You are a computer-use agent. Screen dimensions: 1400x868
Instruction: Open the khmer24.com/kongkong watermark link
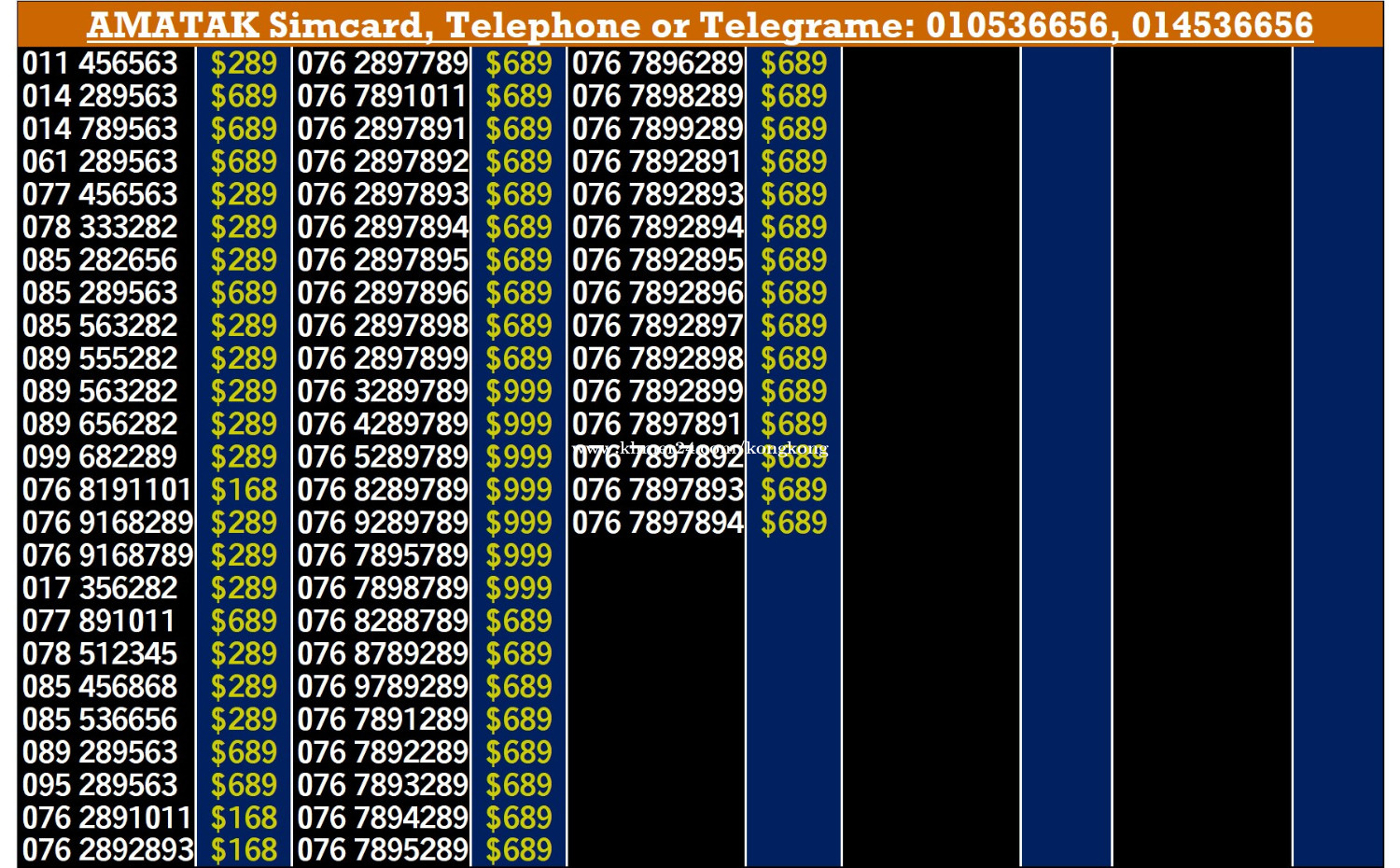(700, 449)
